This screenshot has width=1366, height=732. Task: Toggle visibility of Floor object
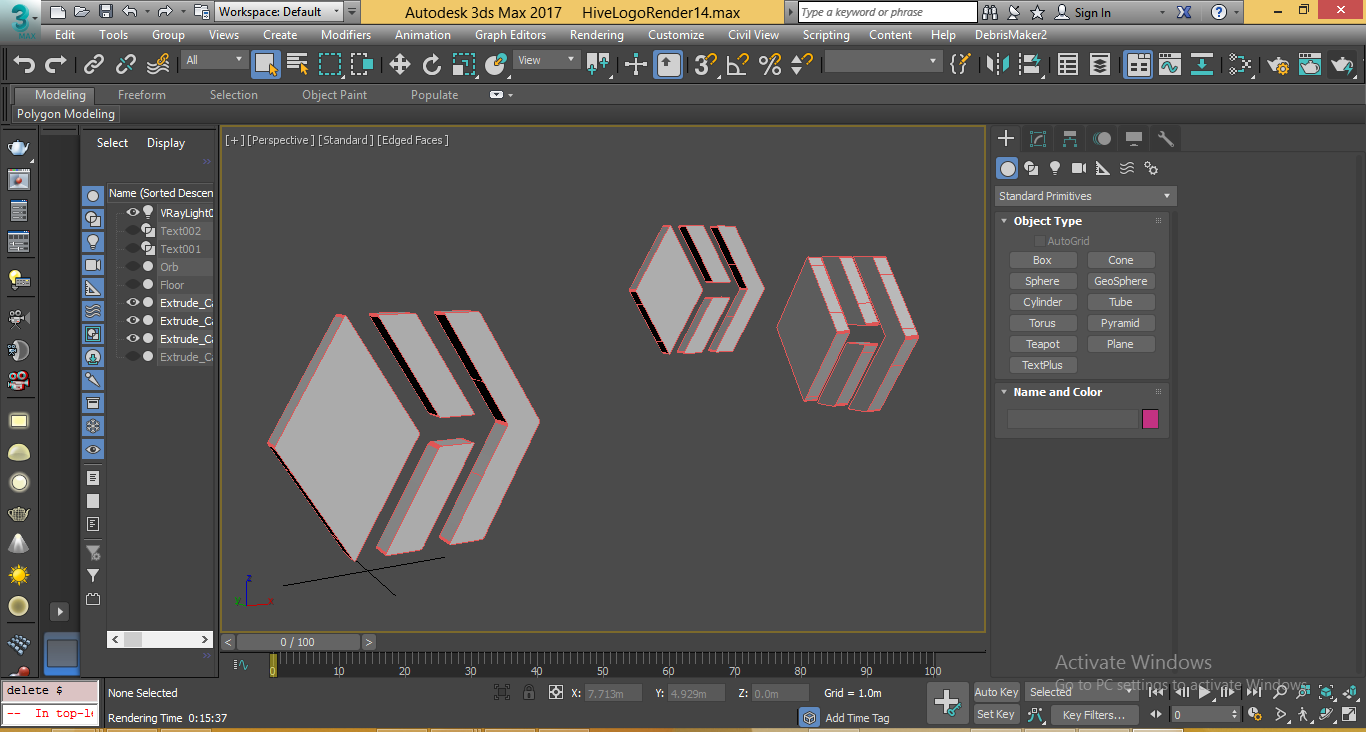132,285
